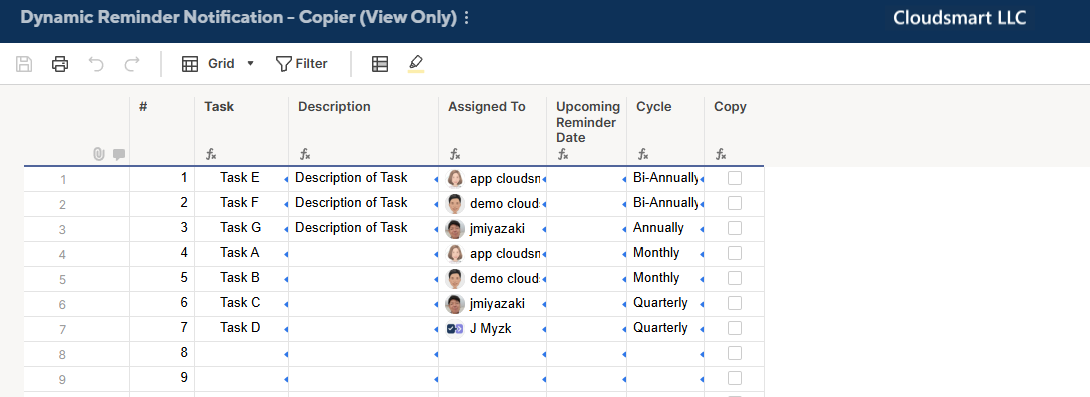Click the Redo arrow icon
Screen dimensions: 1090x397
tap(131, 64)
